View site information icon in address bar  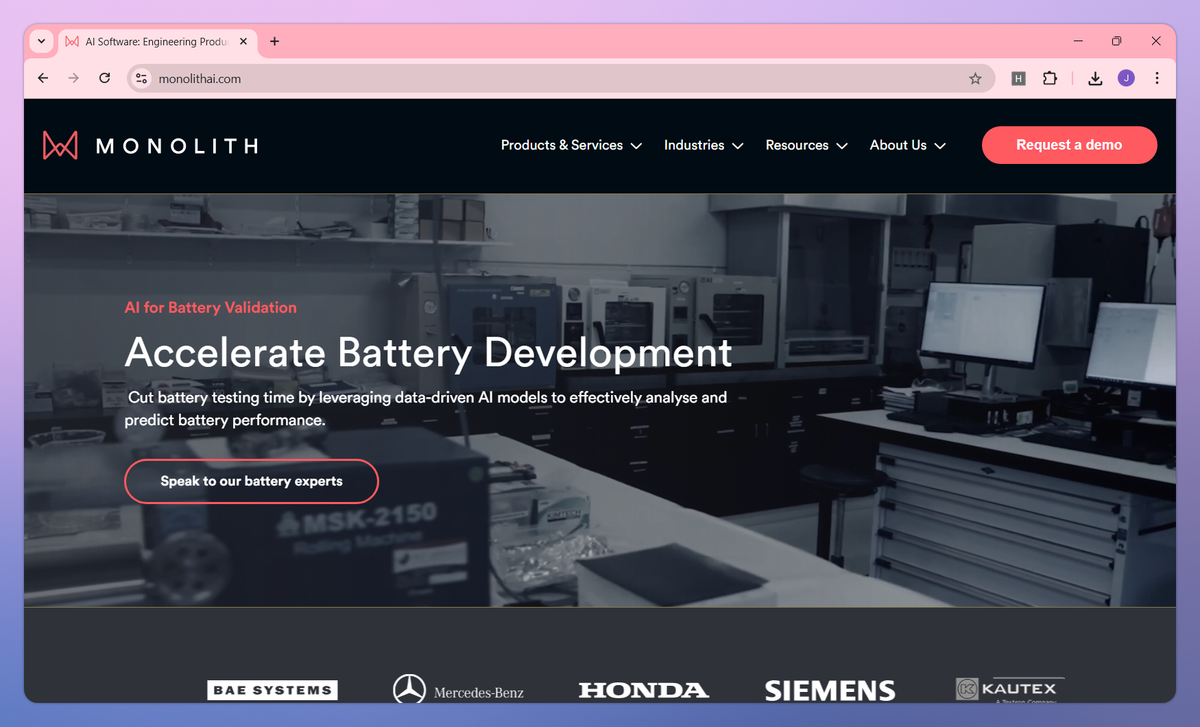tap(141, 78)
